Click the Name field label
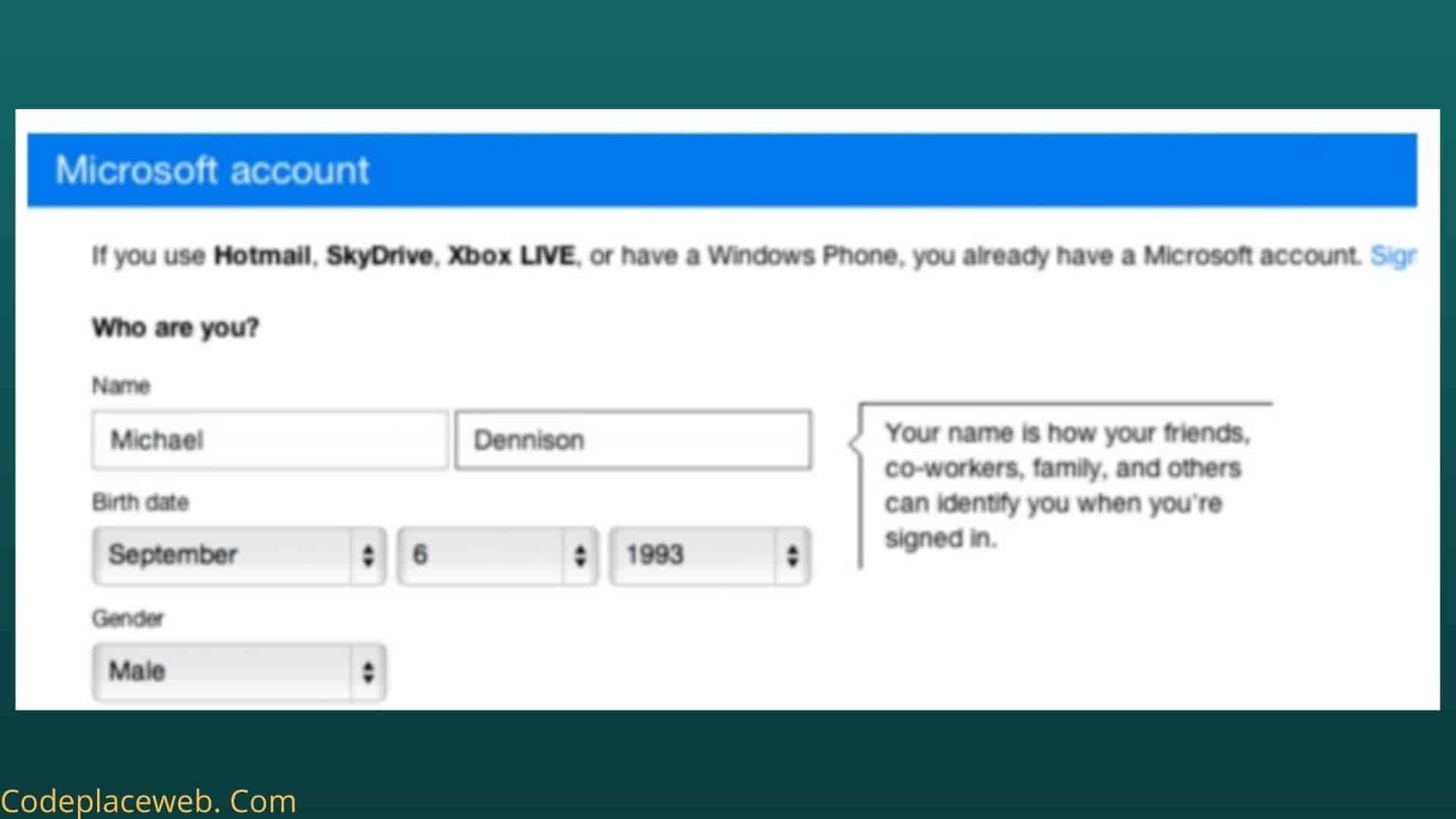 pyautogui.click(x=121, y=386)
